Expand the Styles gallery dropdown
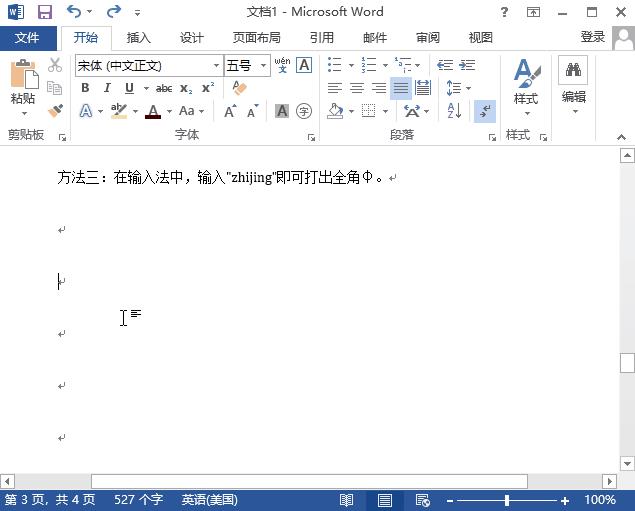Screen dimensions: 635x511 click(526, 111)
